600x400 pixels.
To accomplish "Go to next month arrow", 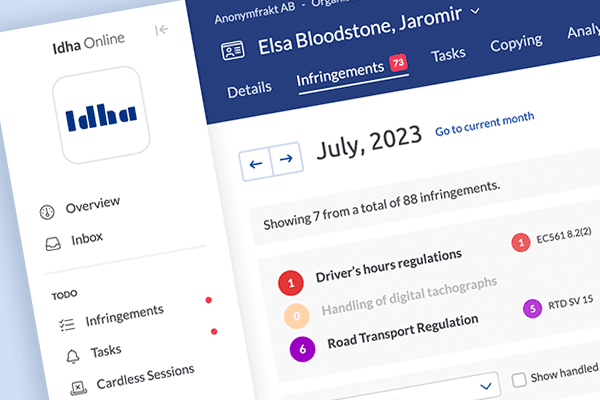I will (x=286, y=159).
